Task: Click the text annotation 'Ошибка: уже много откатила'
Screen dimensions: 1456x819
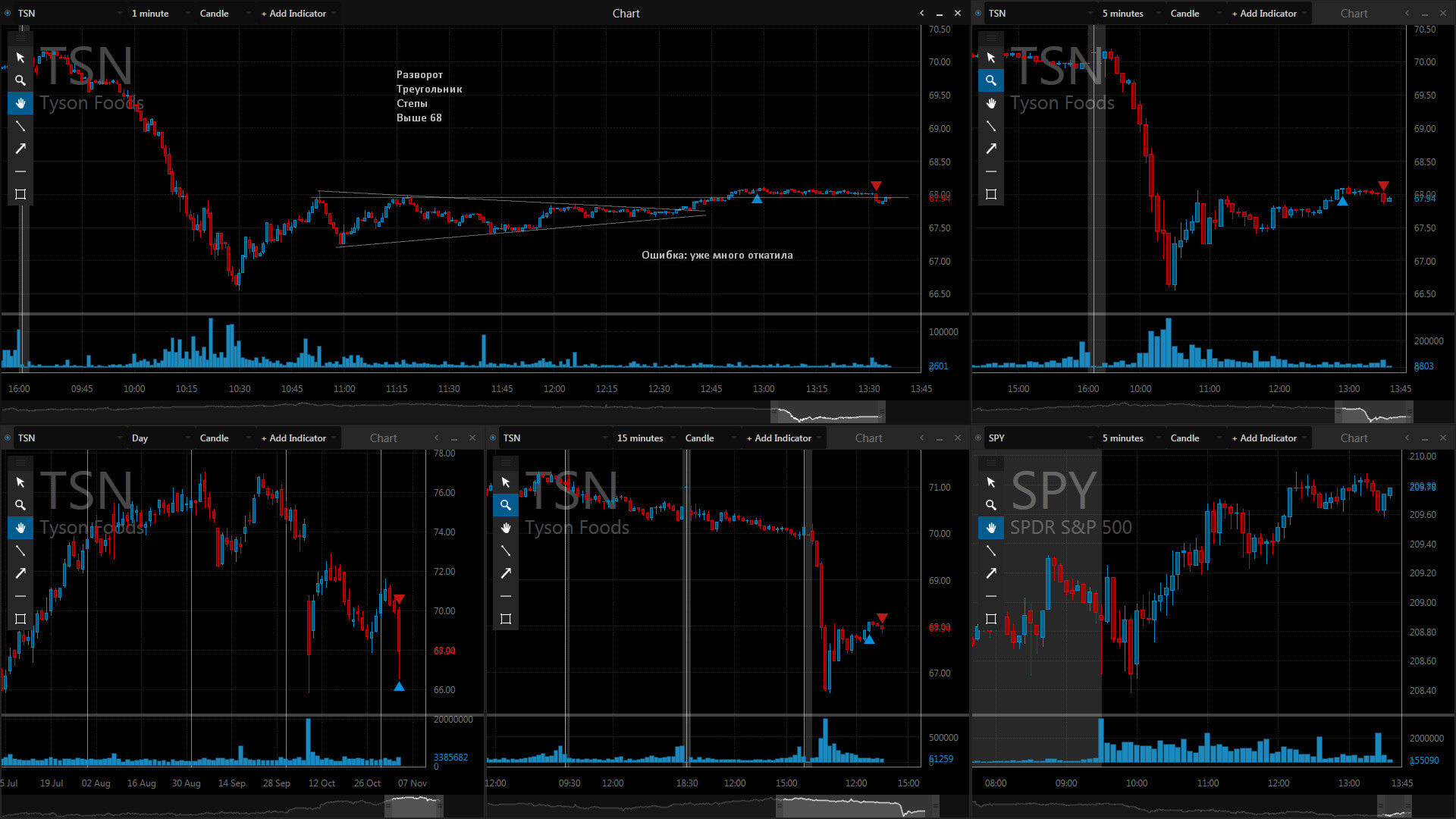Action: 717,255
